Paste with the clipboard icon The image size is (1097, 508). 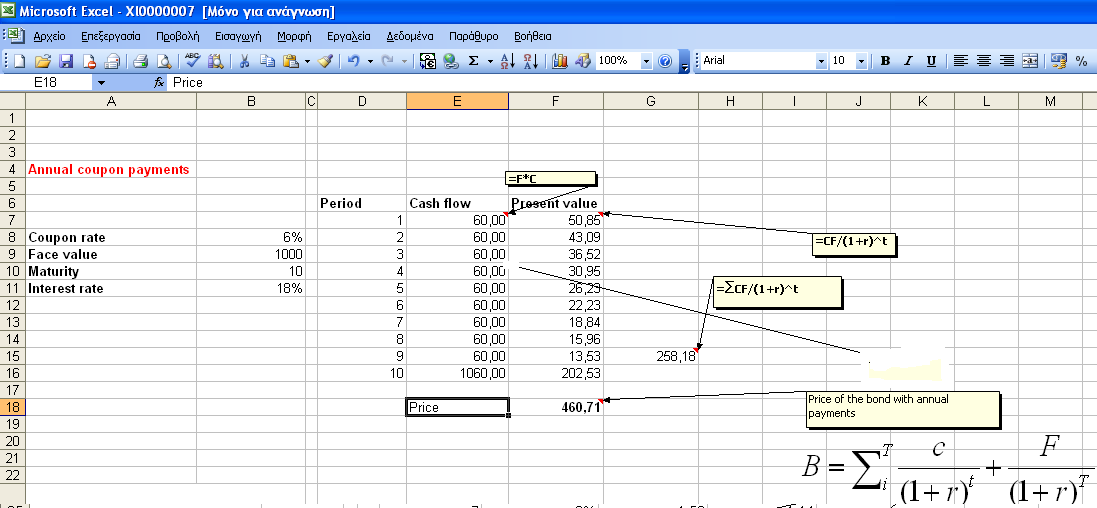click(x=267, y=61)
